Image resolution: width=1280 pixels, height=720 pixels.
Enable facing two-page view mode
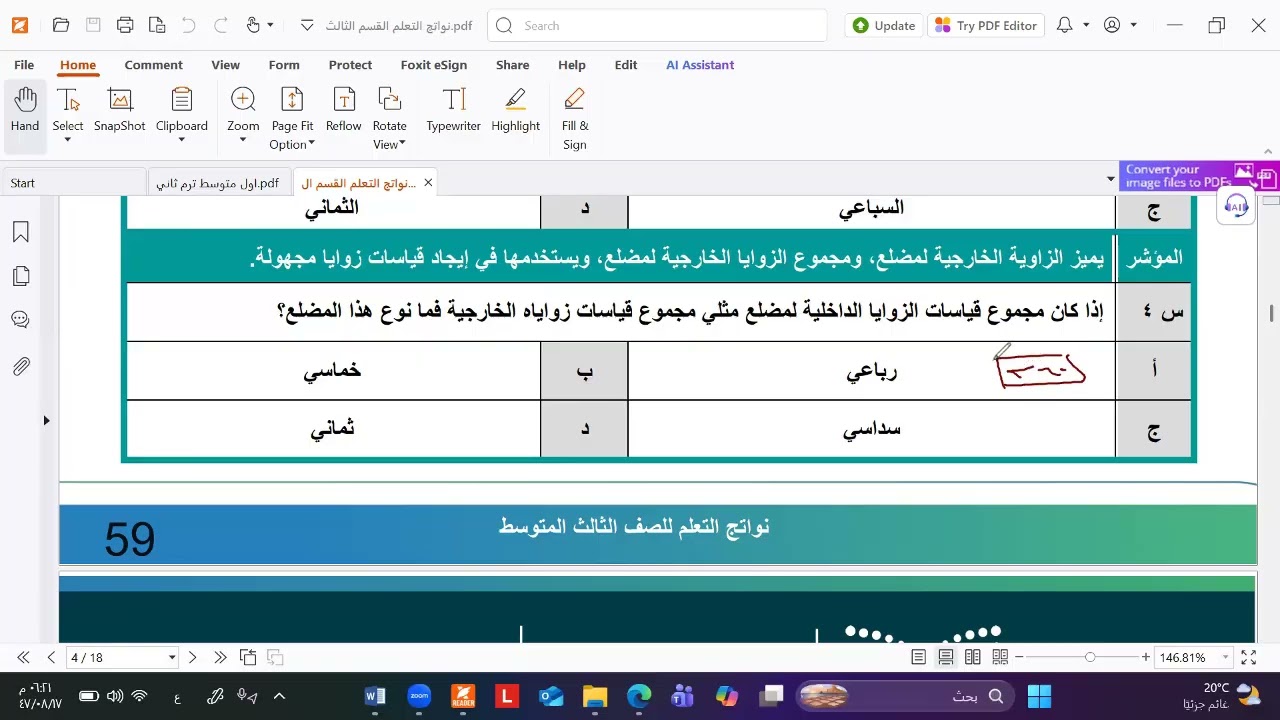972,657
